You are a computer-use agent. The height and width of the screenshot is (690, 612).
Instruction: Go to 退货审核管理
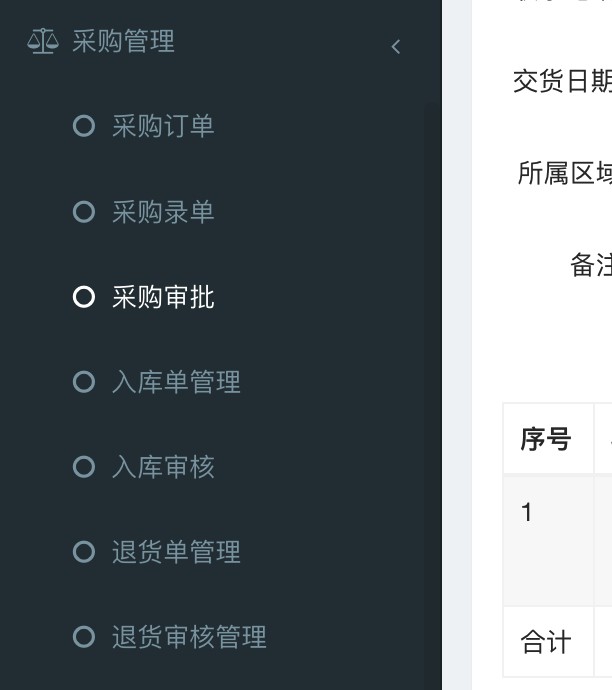pos(189,637)
